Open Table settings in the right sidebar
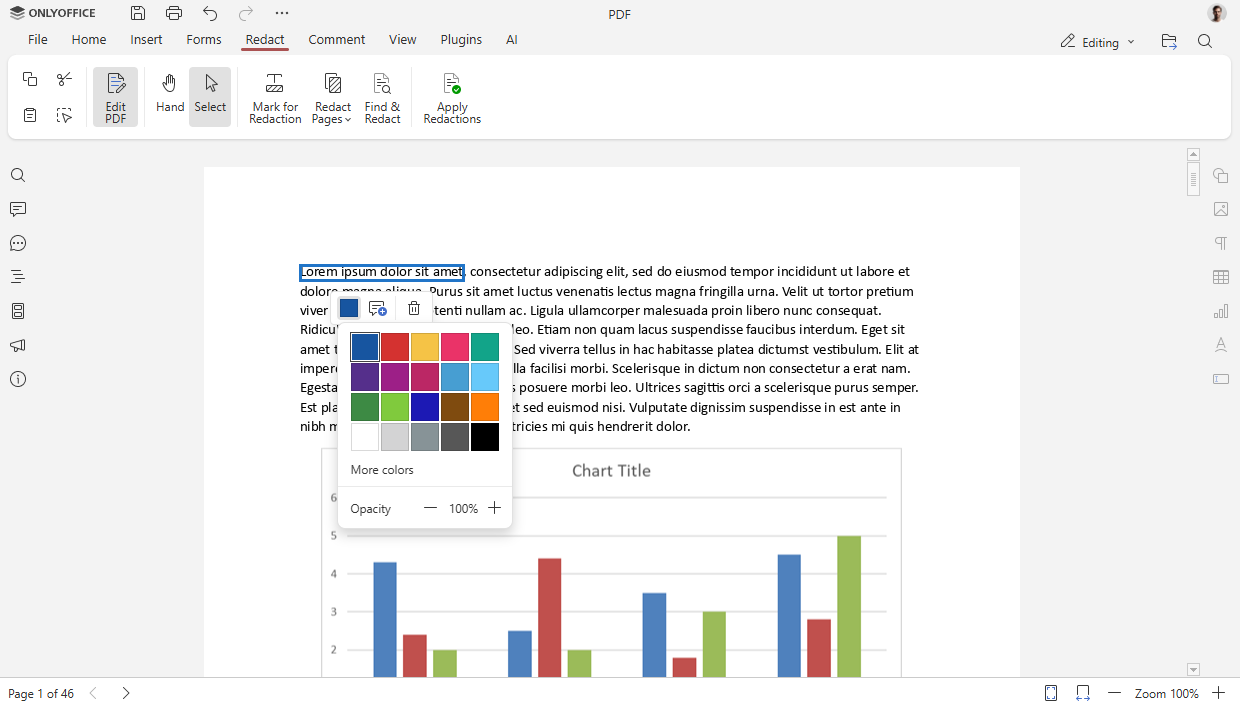Screen dimensions: 1240x708 1221,276
